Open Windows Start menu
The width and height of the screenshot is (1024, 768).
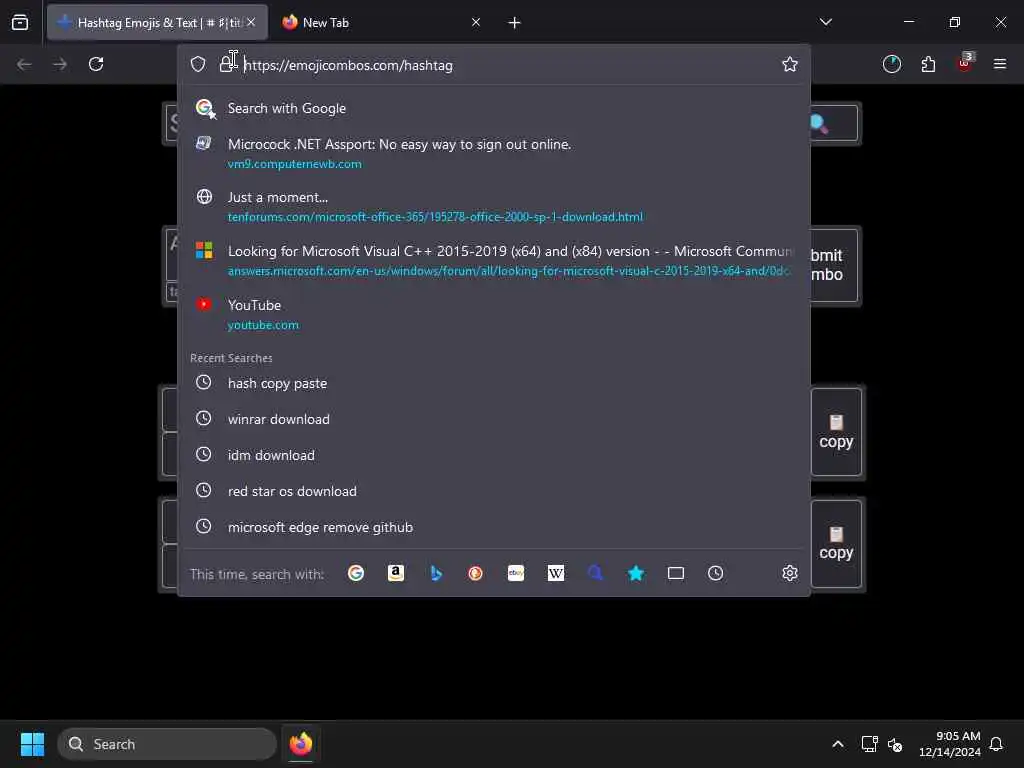pos(32,744)
